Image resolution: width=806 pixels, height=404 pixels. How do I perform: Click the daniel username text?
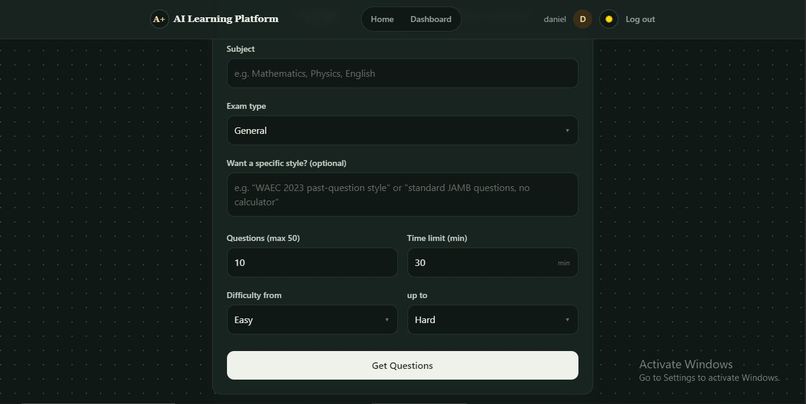pos(555,19)
